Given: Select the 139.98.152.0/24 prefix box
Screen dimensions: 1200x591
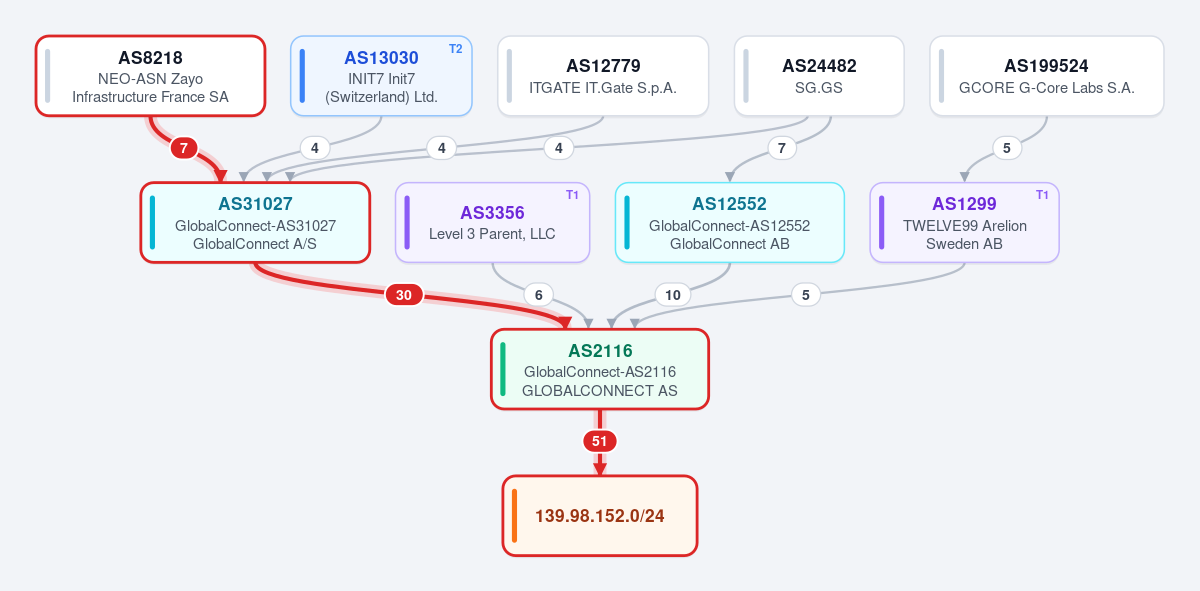Looking at the screenshot, I should (600, 516).
